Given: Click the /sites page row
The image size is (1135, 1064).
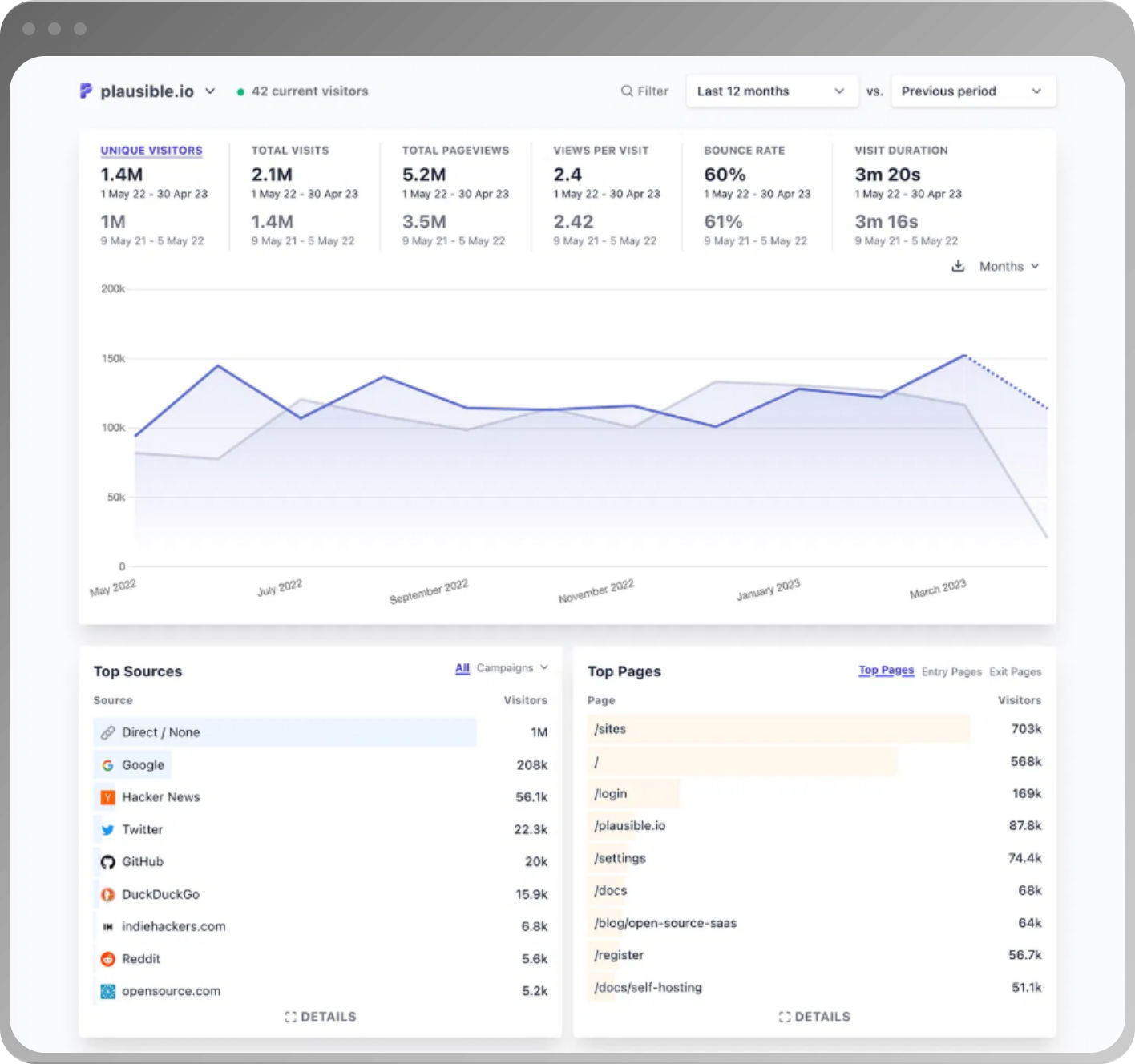Looking at the screenshot, I should [x=814, y=729].
